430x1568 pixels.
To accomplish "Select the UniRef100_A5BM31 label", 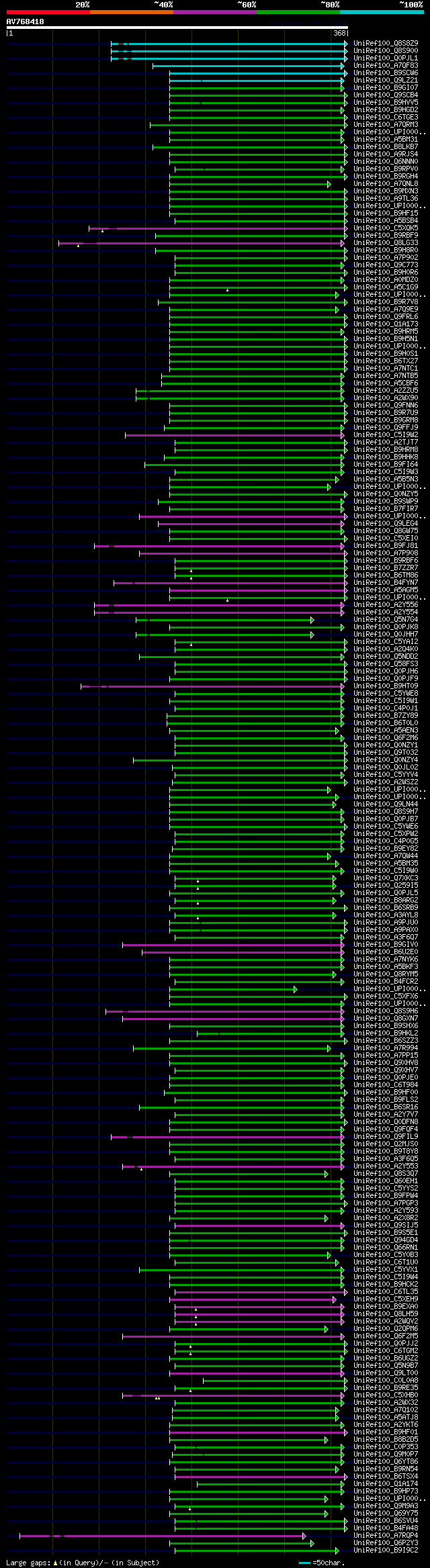I will [x=386, y=139].
